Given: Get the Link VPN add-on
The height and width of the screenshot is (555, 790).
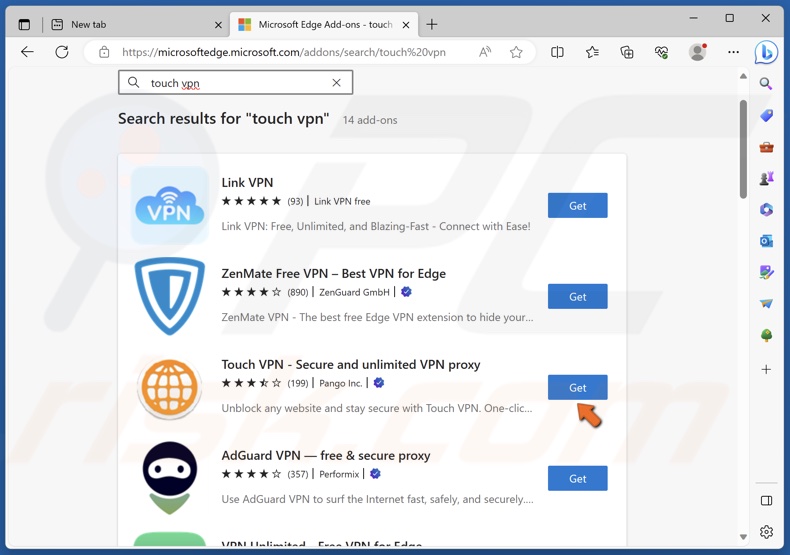Looking at the screenshot, I should (x=577, y=205).
